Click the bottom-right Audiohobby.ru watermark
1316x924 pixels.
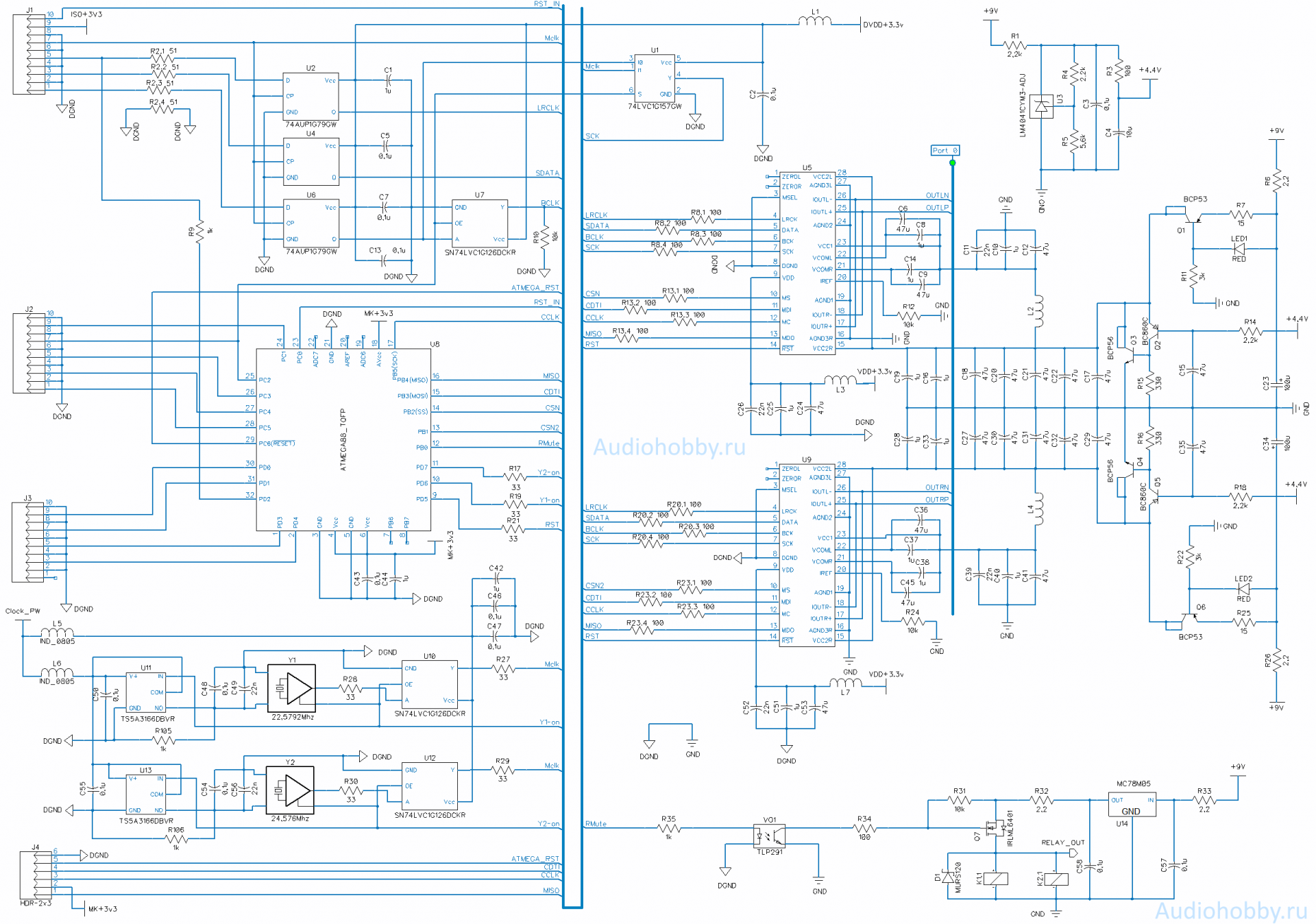[1230, 910]
